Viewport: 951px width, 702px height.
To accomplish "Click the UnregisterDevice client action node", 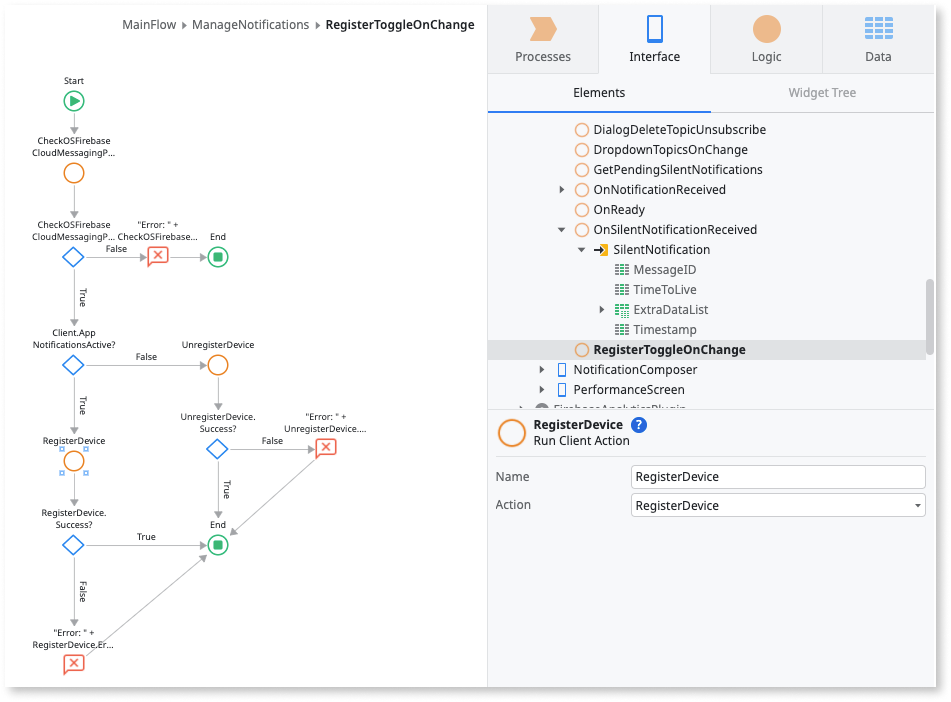I will click(x=218, y=365).
